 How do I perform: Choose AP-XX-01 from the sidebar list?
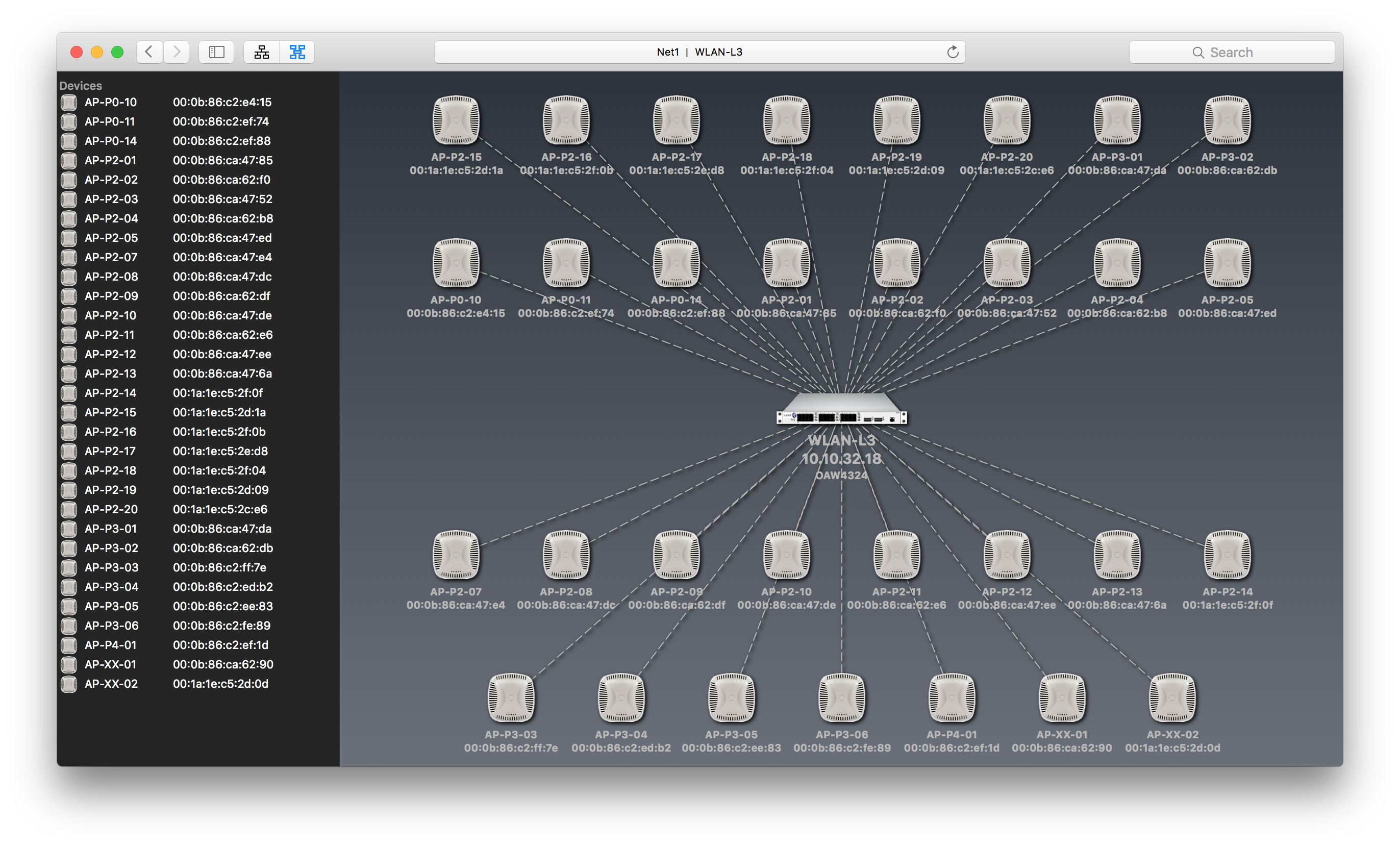pyautogui.click(x=111, y=664)
